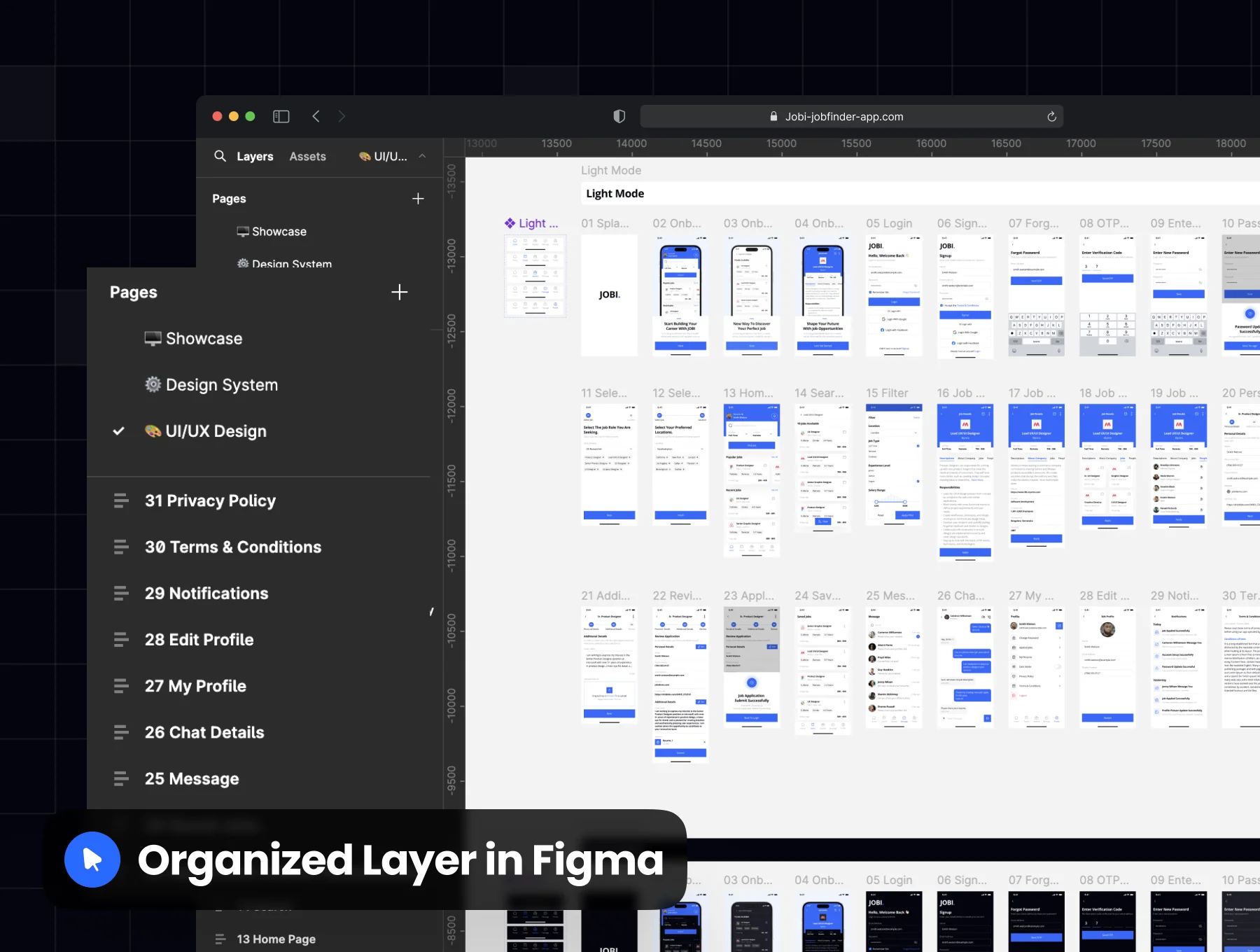
Task: Select the 28 Edit Profile layer
Action: (199, 639)
